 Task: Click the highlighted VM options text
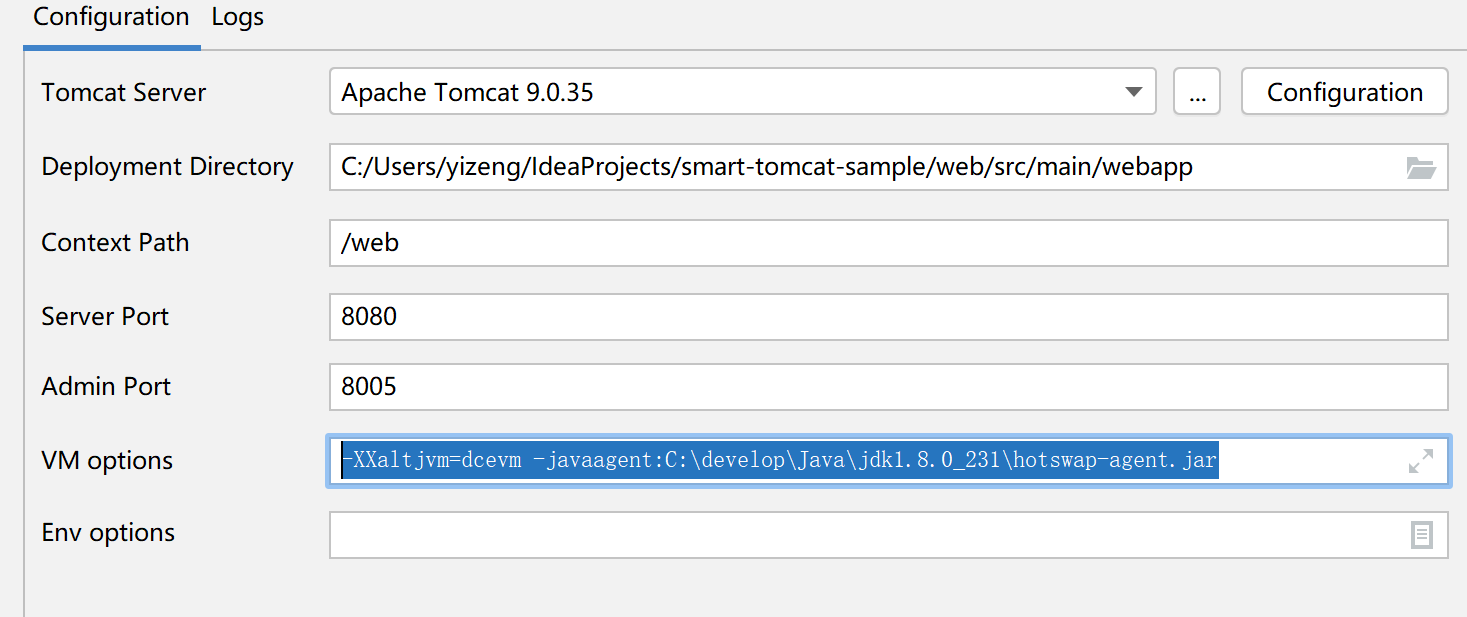coord(778,460)
